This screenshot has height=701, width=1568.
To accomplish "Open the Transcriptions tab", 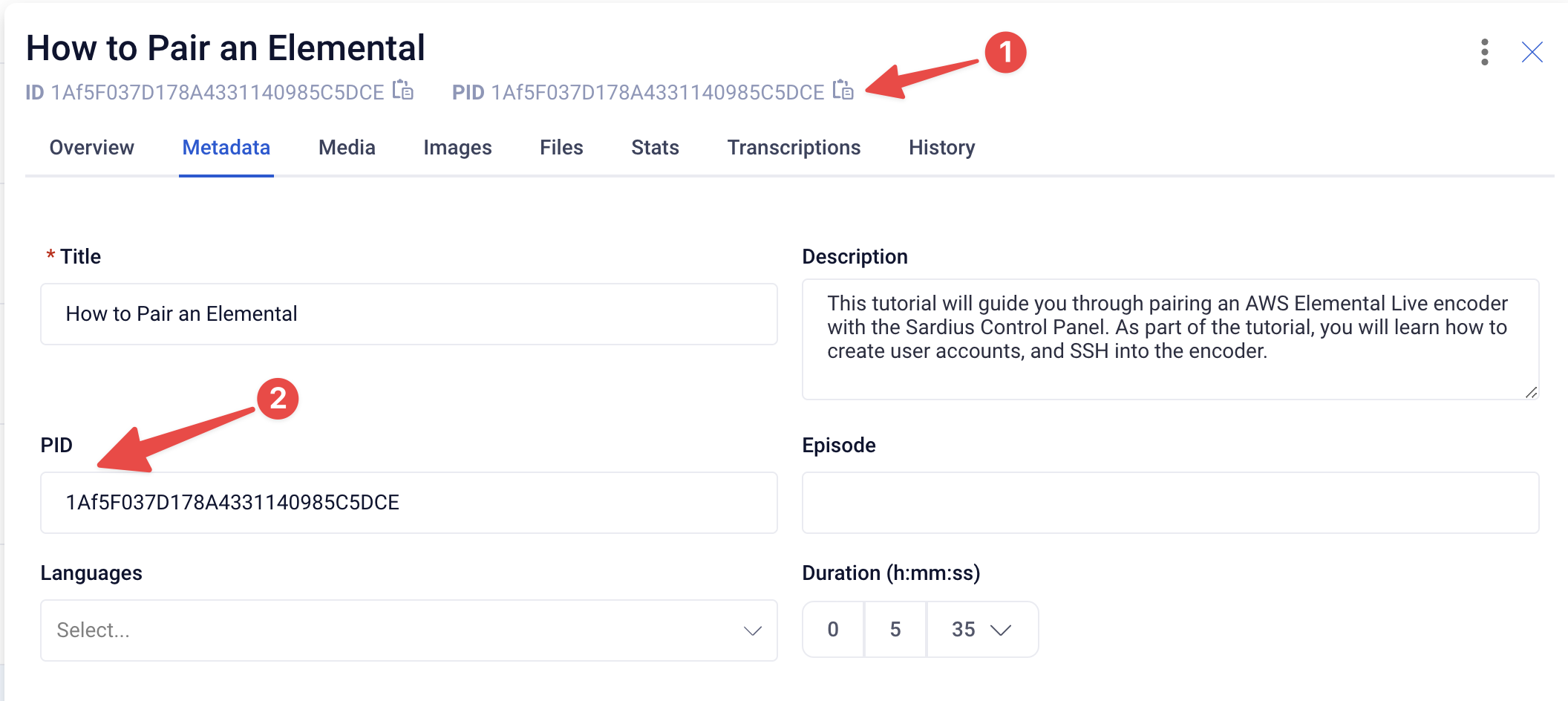I will (794, 147).
